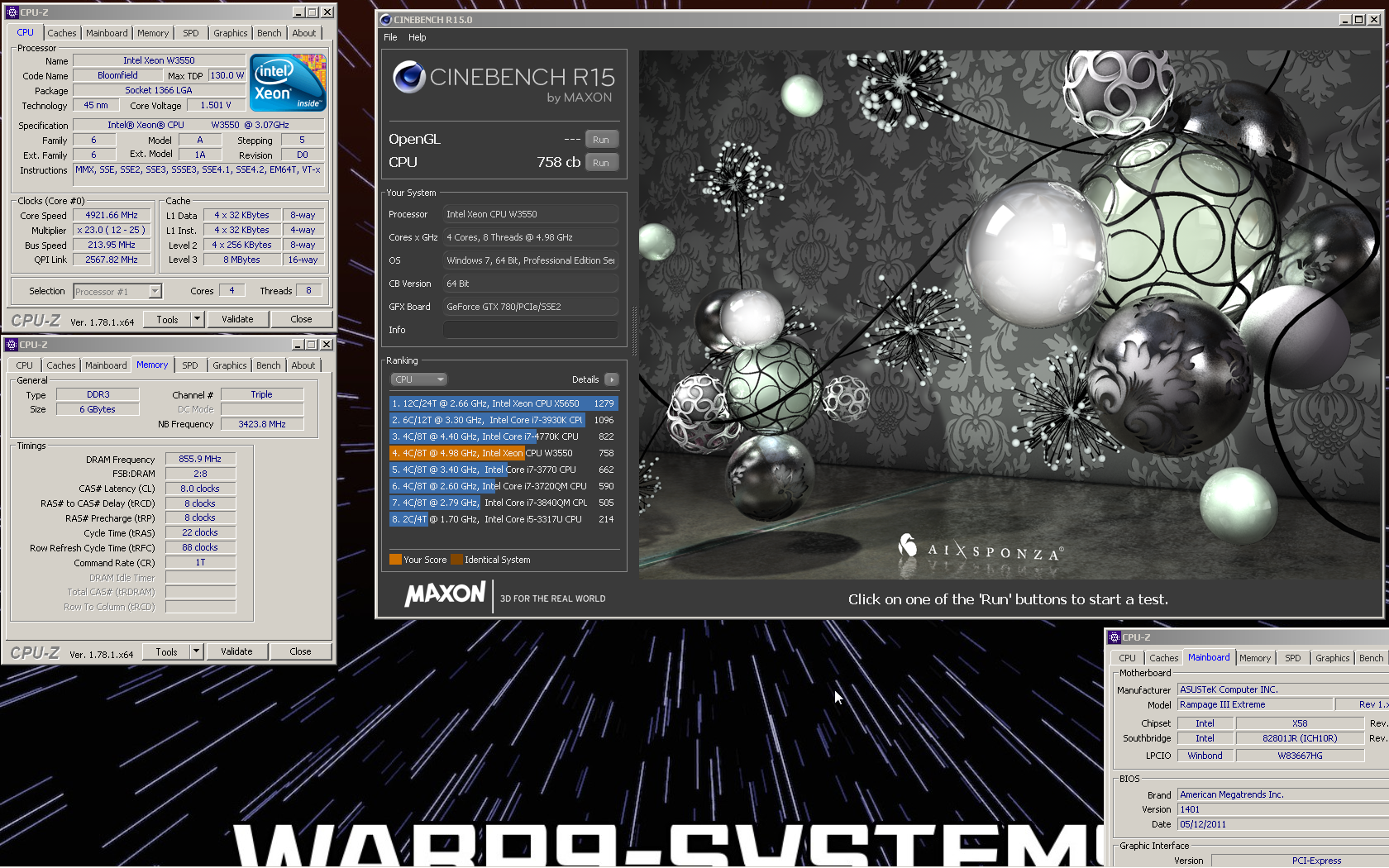
Task: Click the CPU-Z icon in Mainboard window title
Action: click(1114, 637)
